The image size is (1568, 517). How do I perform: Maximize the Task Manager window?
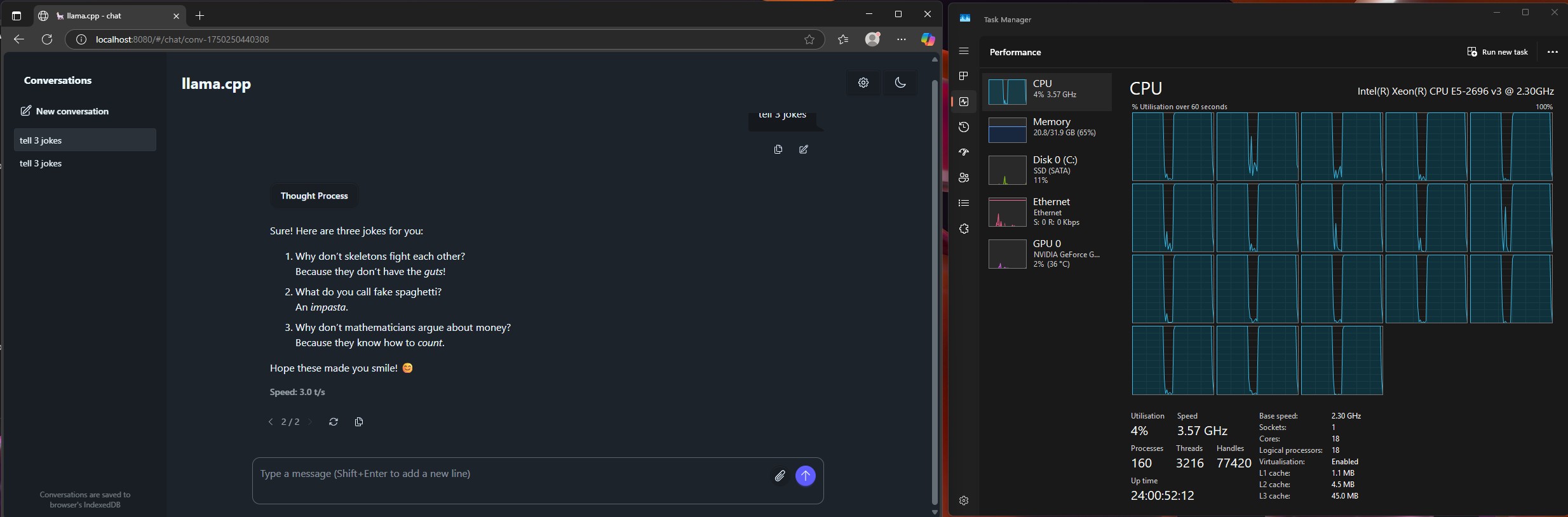pos(1525,13)
